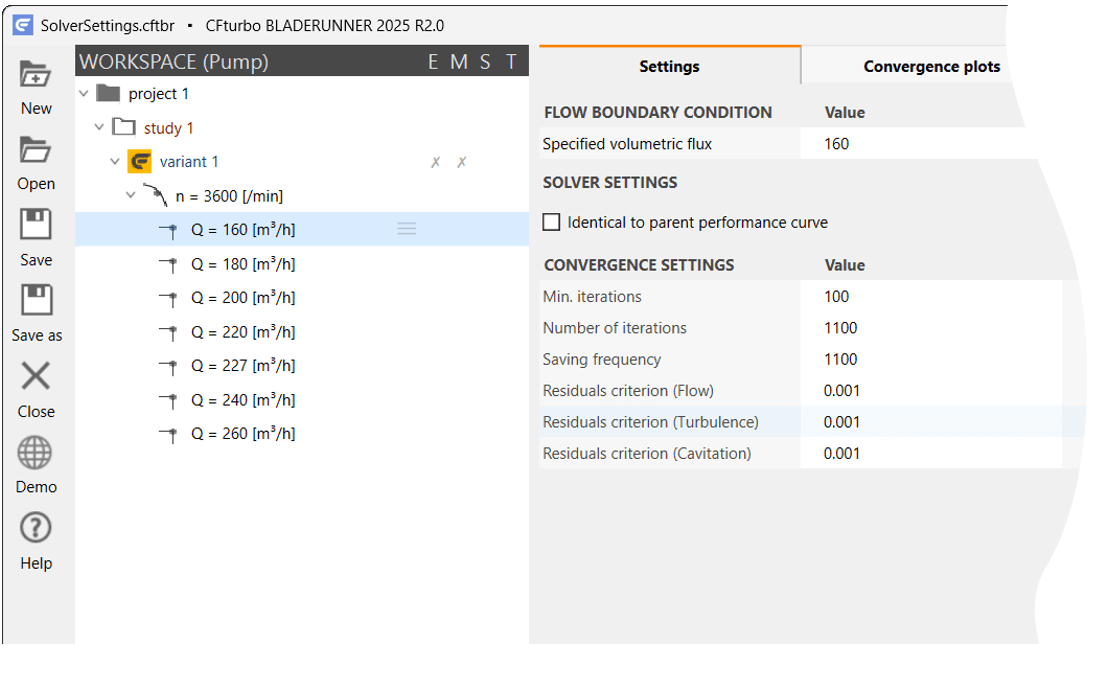Click the SOLVER SETTINGS heading

click(610, 183)
